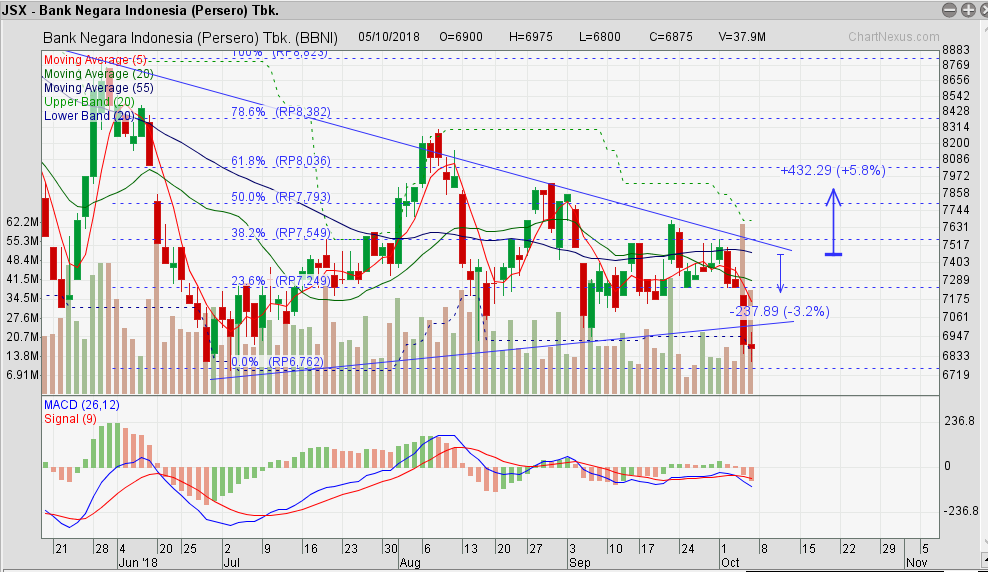Click the 7517 price axis value
This screenshot has width=988, height=572.
coord(956,244)
